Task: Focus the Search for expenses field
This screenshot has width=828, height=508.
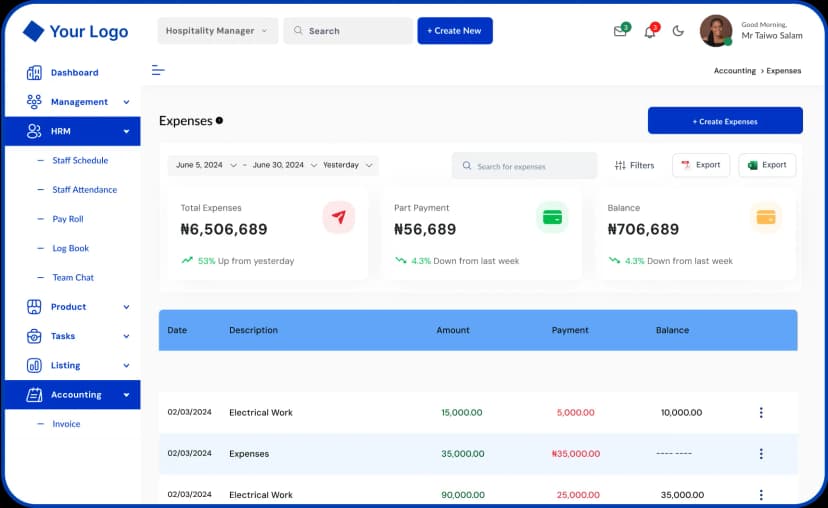Action: (x=524, y=166)
